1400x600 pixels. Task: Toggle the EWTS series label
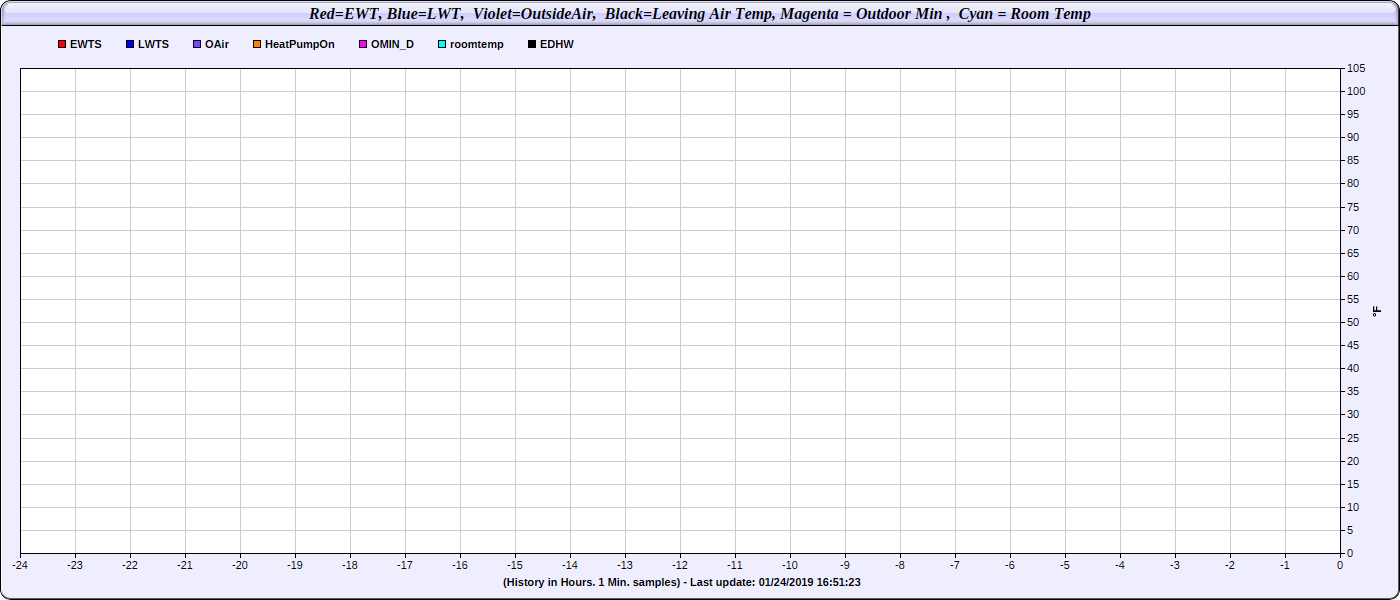[86, 45]
